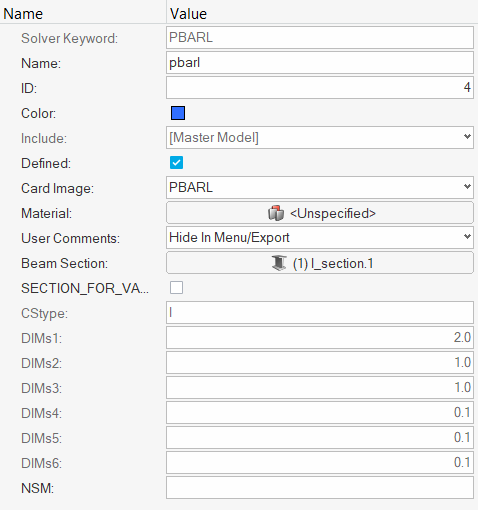
Task: Click the Name field containing pbarl
Action: [x=320, y=62]
